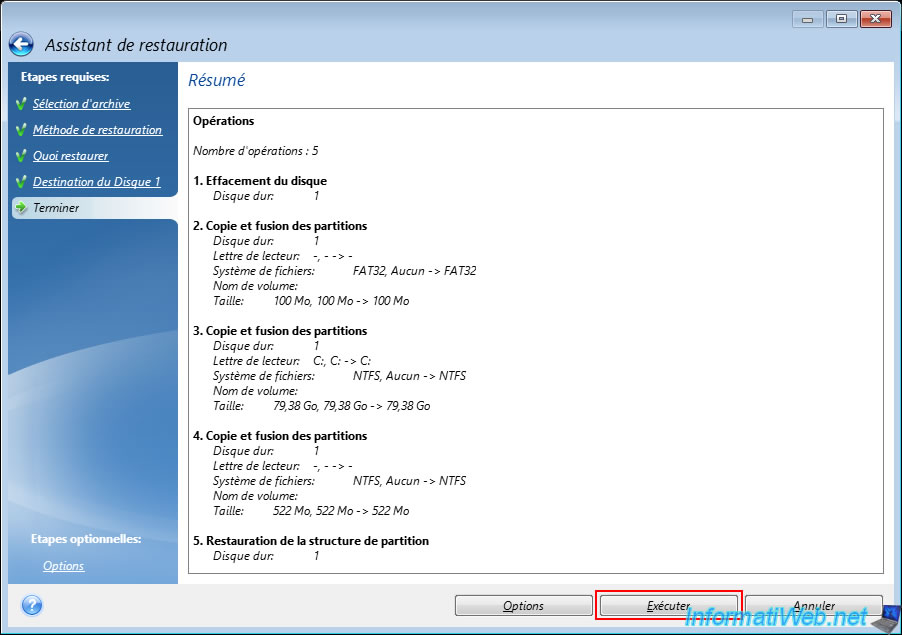Go to the Sélection d'archive step

81,104
